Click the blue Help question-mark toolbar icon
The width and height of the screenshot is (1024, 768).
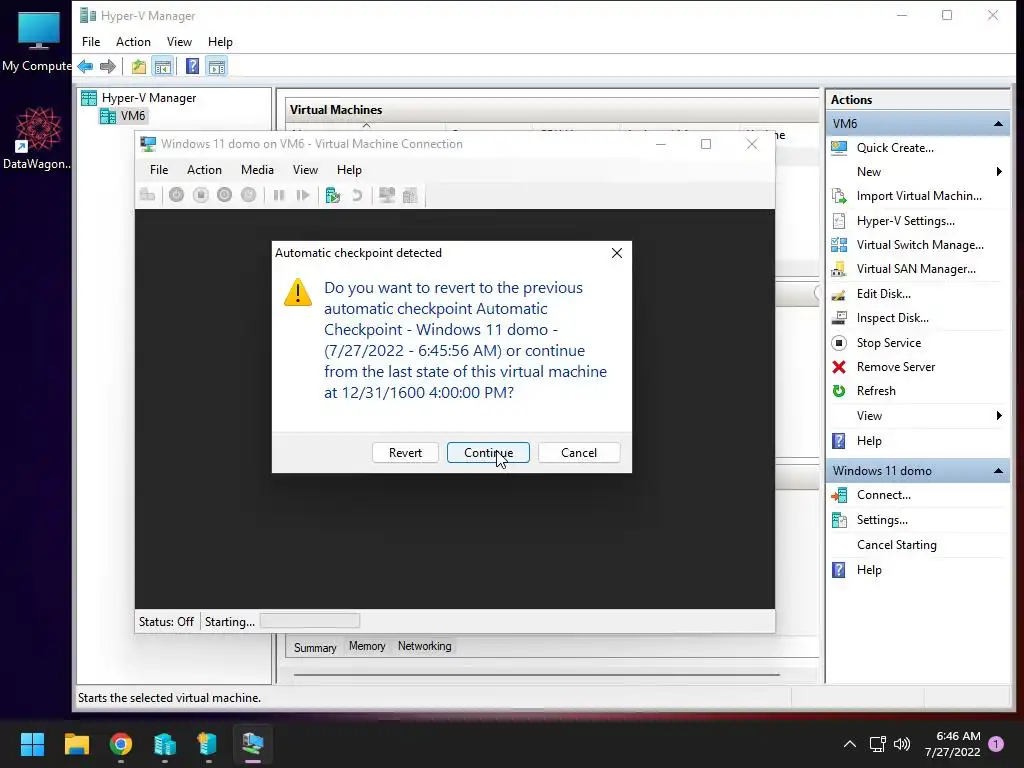193,66
